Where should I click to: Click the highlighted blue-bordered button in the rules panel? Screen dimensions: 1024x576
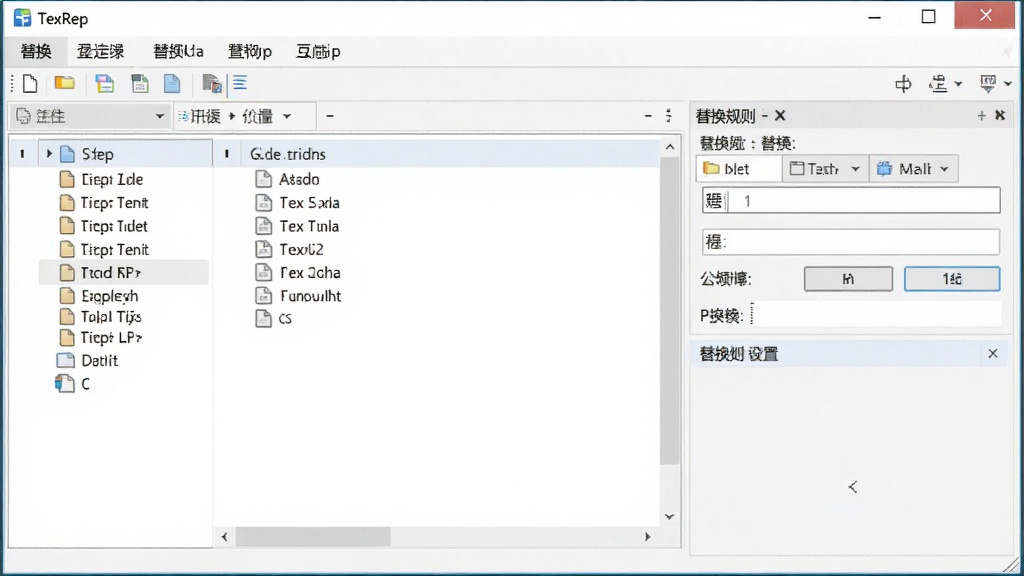point(952,279)
